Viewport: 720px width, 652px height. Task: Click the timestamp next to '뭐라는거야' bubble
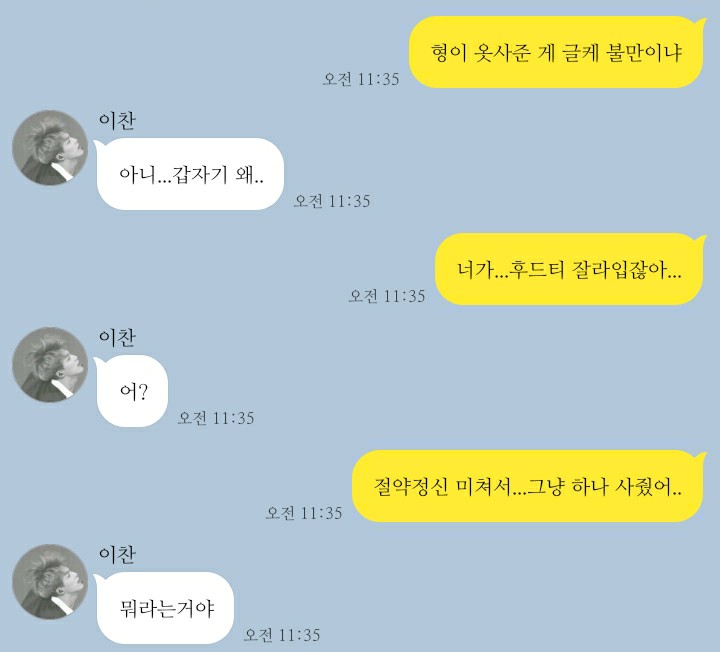[x=282, y=635]
